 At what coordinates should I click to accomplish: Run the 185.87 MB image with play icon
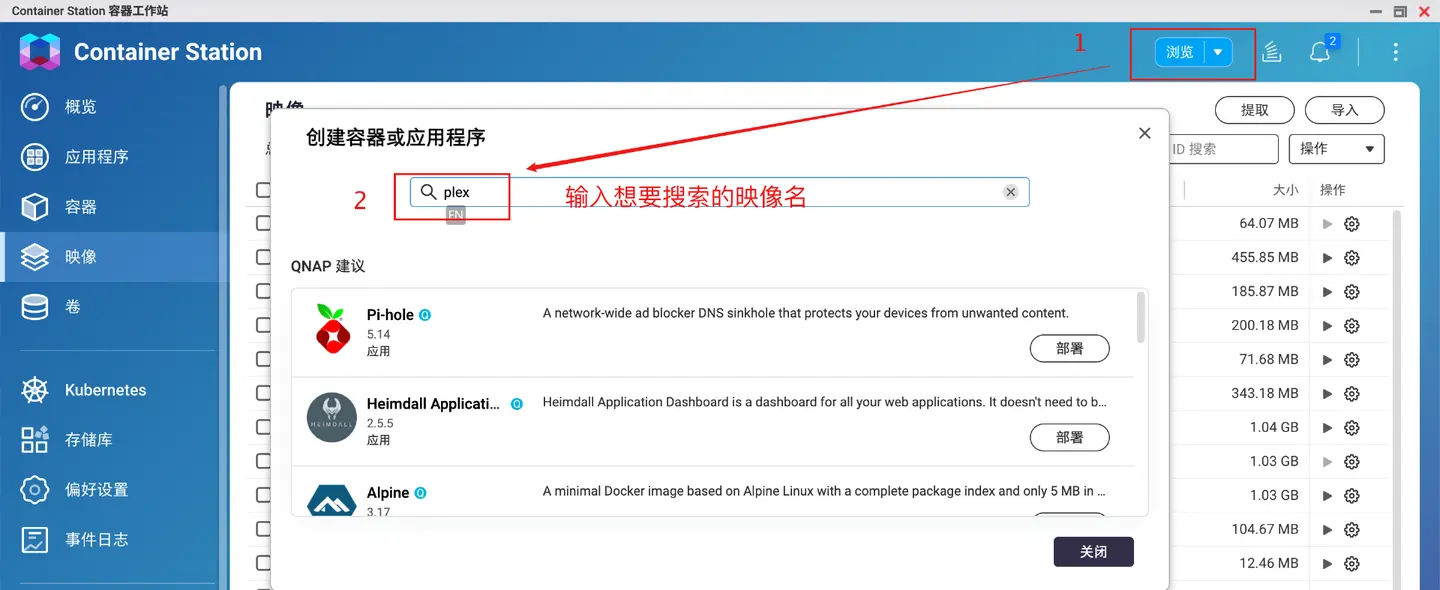pos(1328,292)
